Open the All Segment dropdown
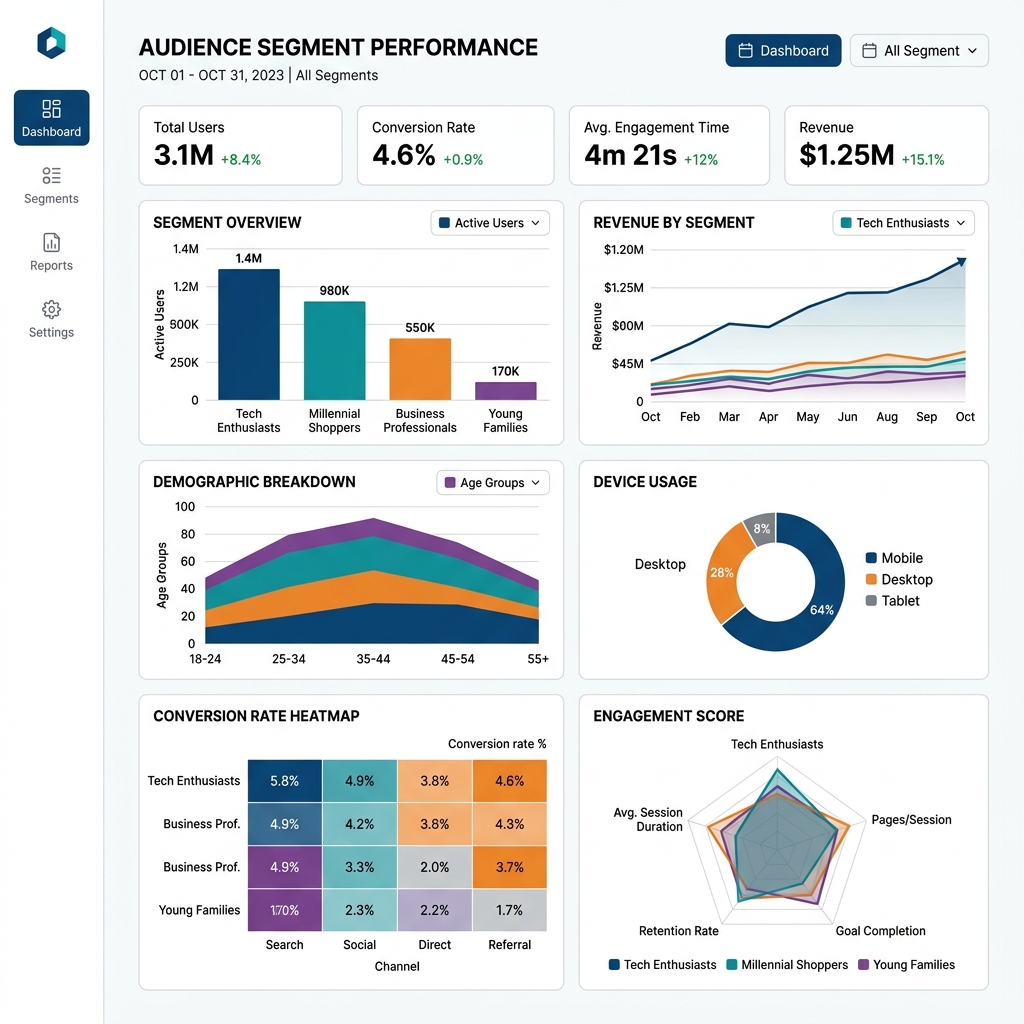The image size is (1024, 1024). click(919, 50)
